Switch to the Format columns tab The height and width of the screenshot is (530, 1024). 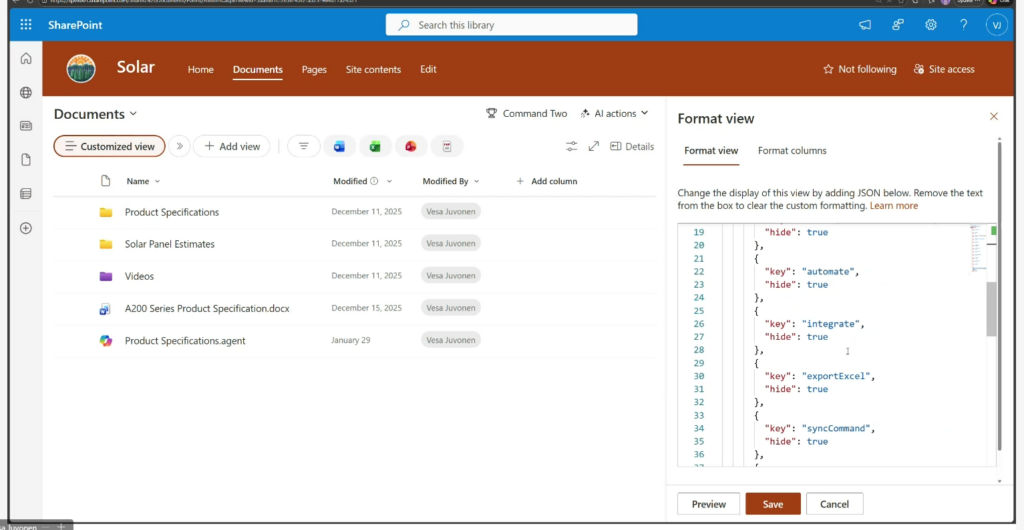pyautogui.click(x=792, y=151)
